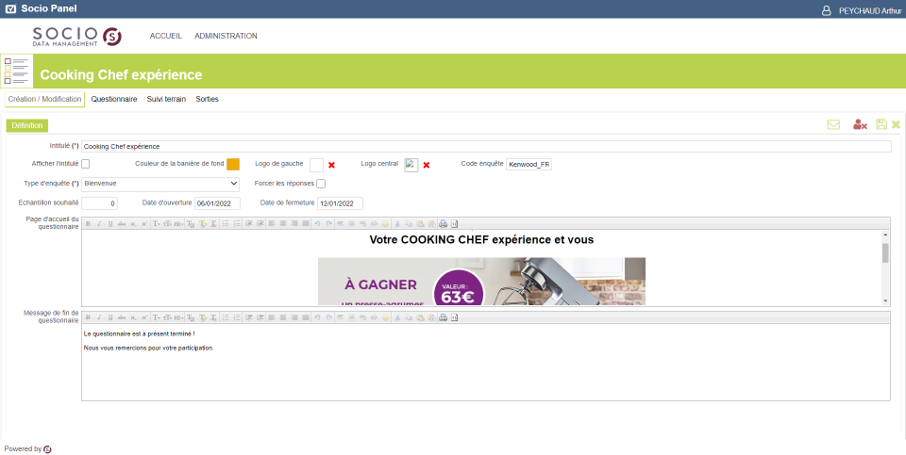Click the empty Logo de gauche box
The width and height of the screenshot is (906, 455).
[317, 165]
